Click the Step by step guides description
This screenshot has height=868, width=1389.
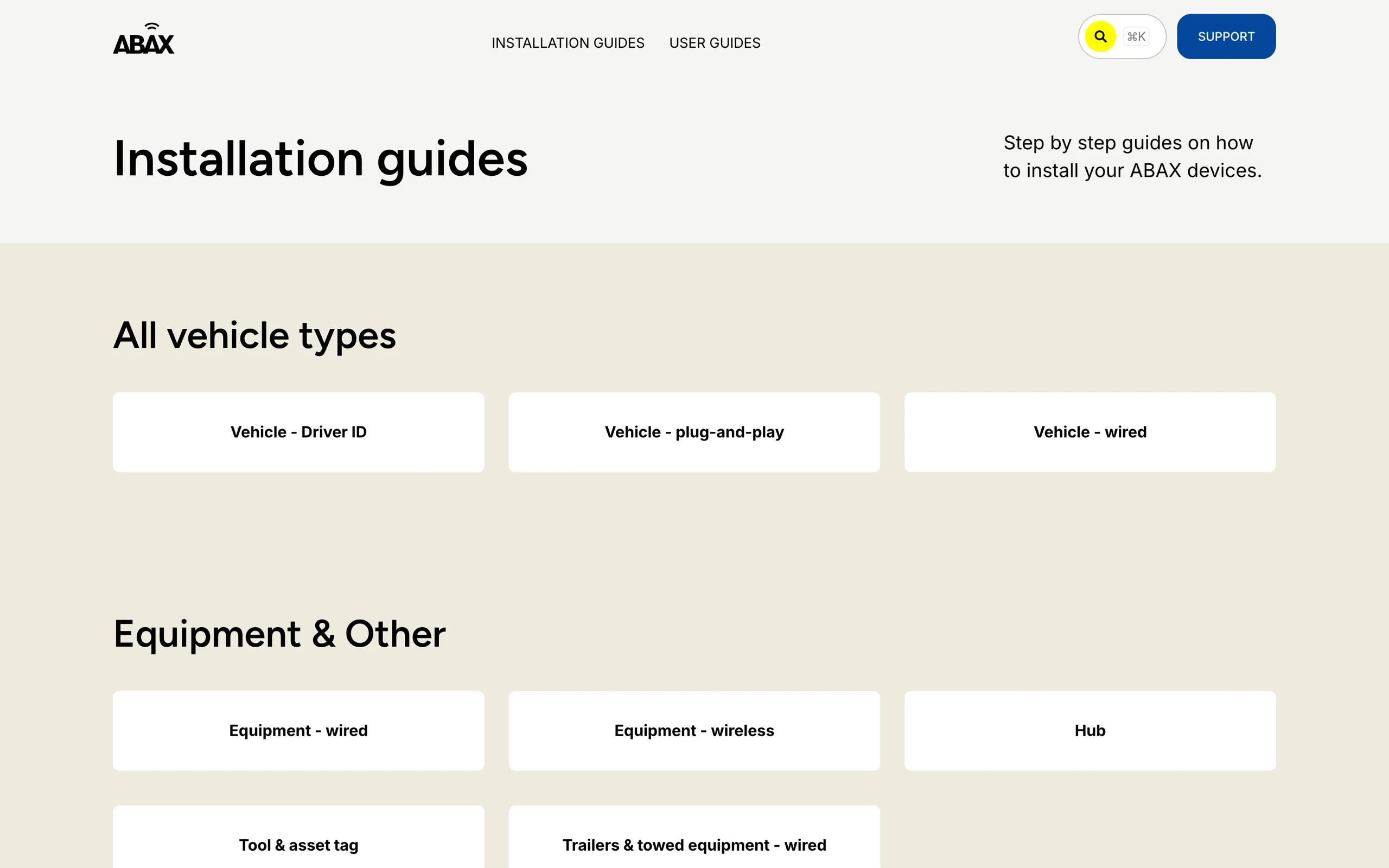[1132, 157]
